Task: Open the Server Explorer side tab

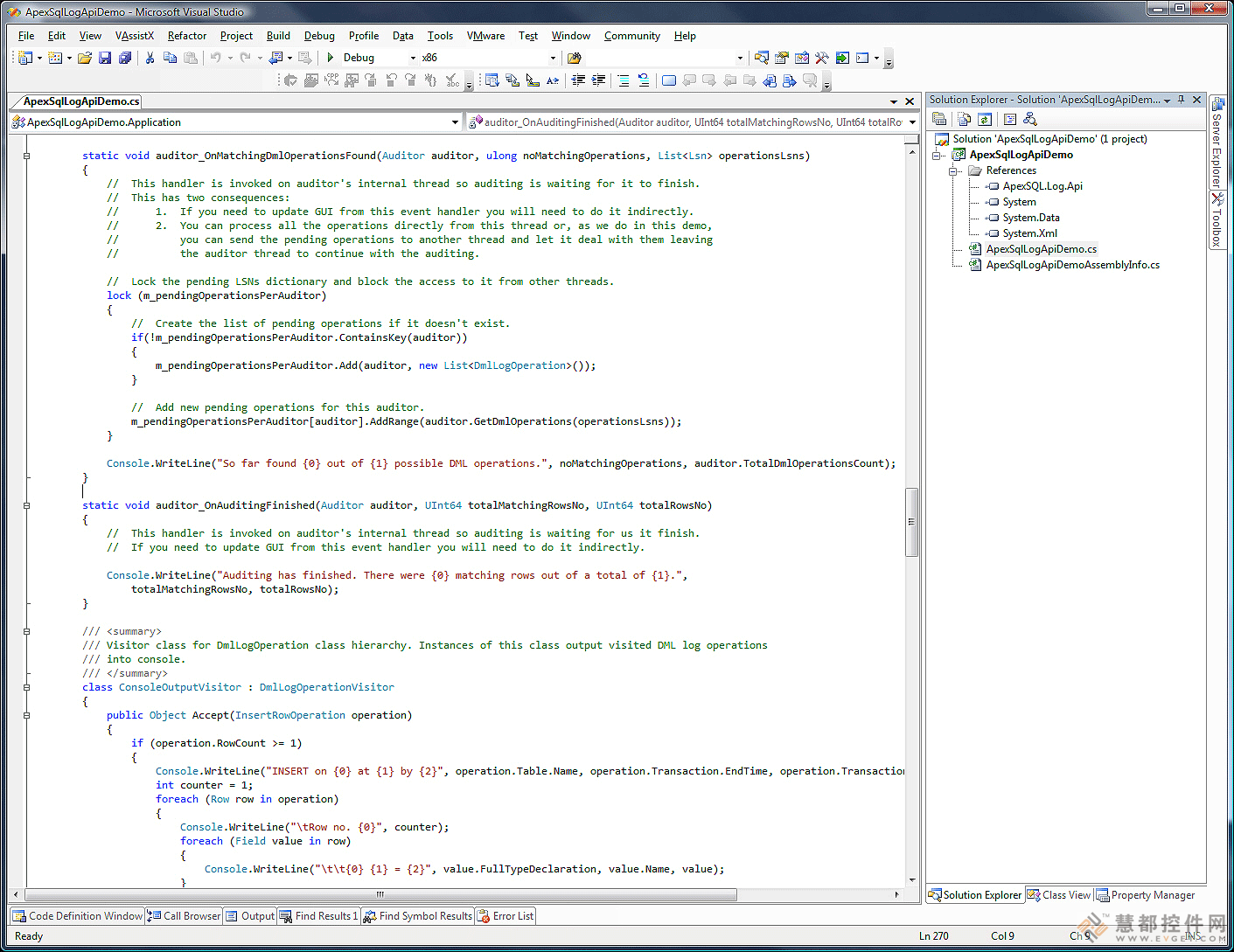Action: (x=1217, y=143)
